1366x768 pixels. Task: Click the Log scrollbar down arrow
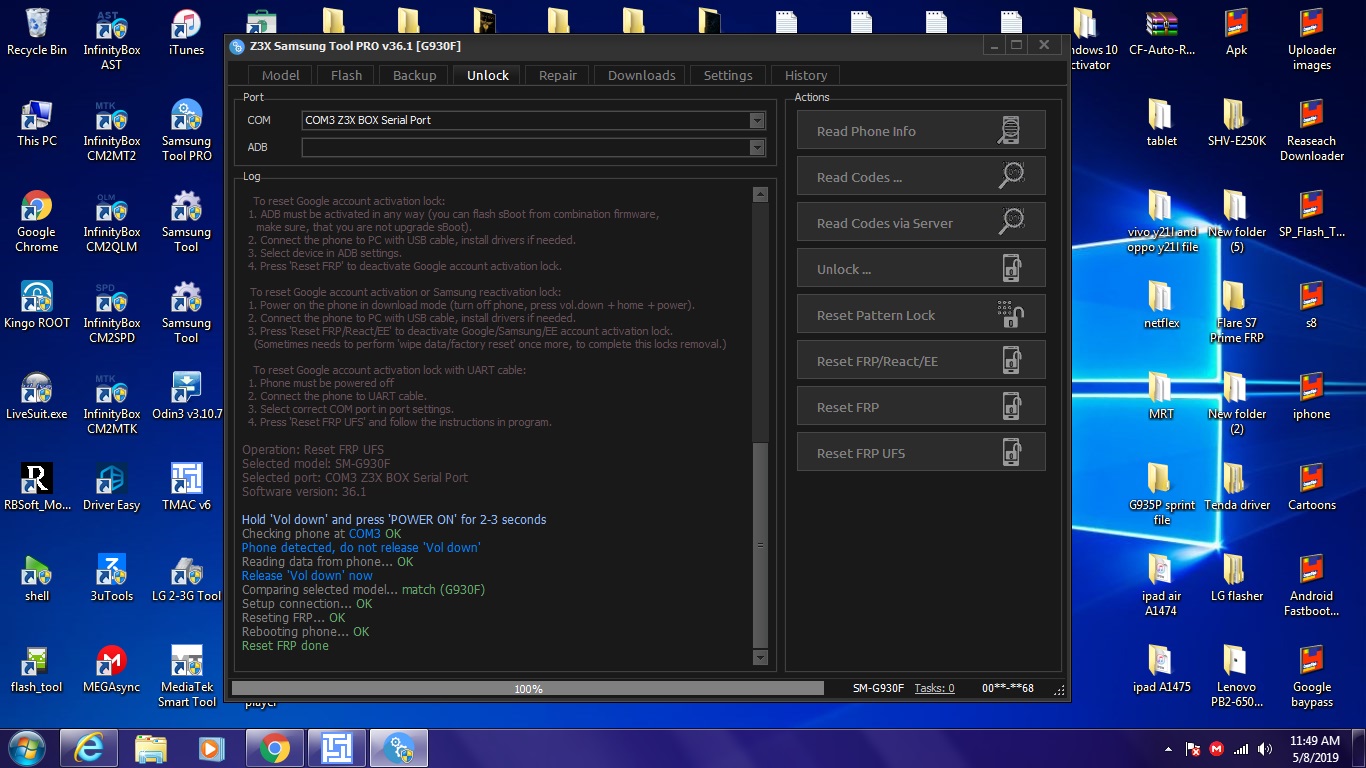coord(760,657)
